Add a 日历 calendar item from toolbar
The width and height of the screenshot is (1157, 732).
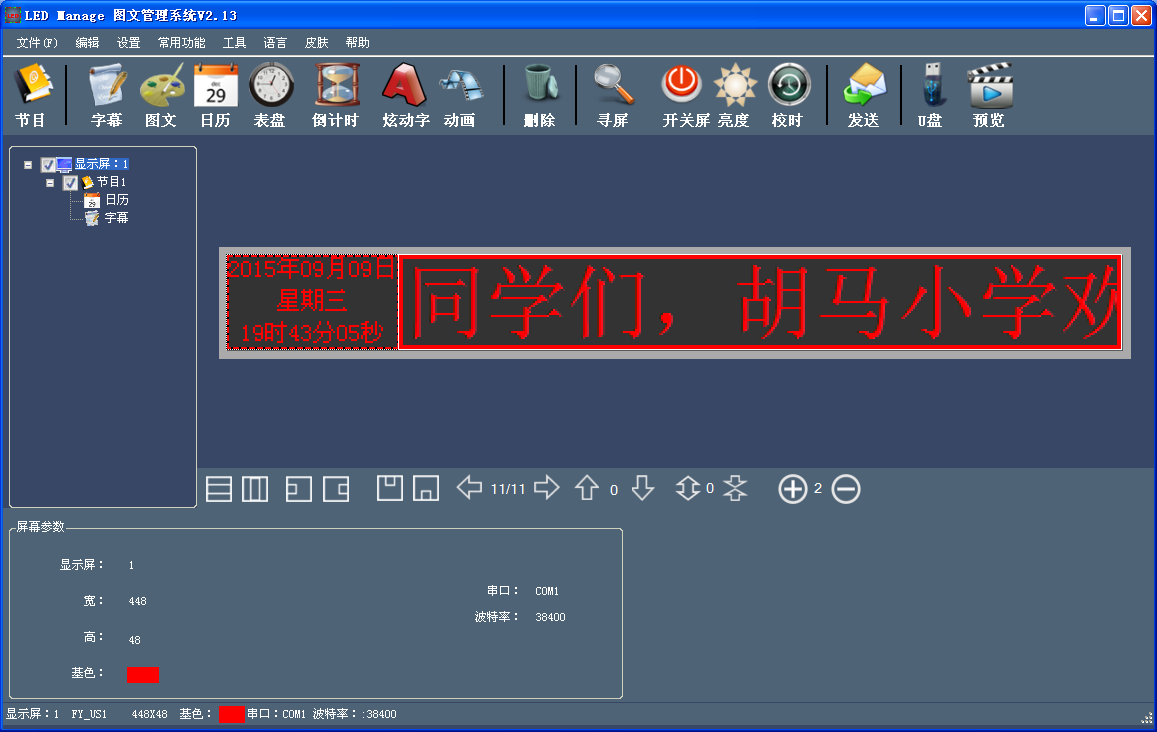[x=215, y=88]
